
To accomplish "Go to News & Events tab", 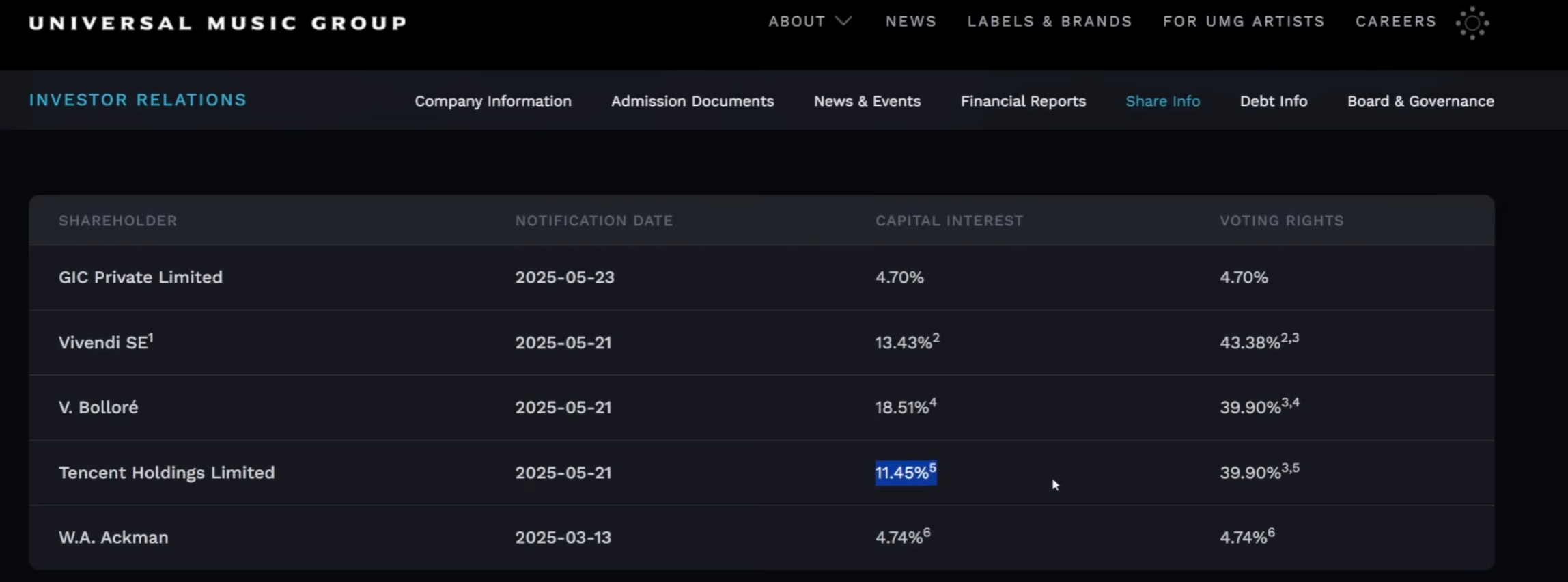I will (x=867, y=101).
